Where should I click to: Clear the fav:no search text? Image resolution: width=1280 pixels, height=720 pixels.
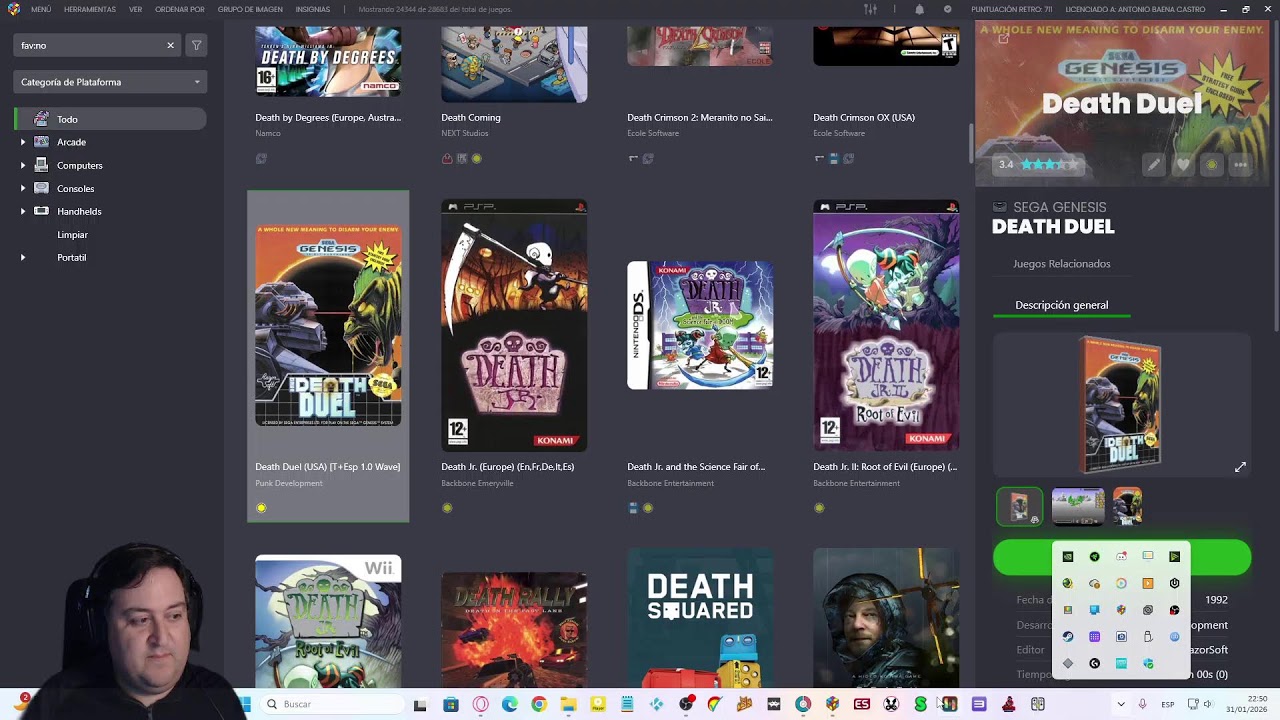[170, 45]
